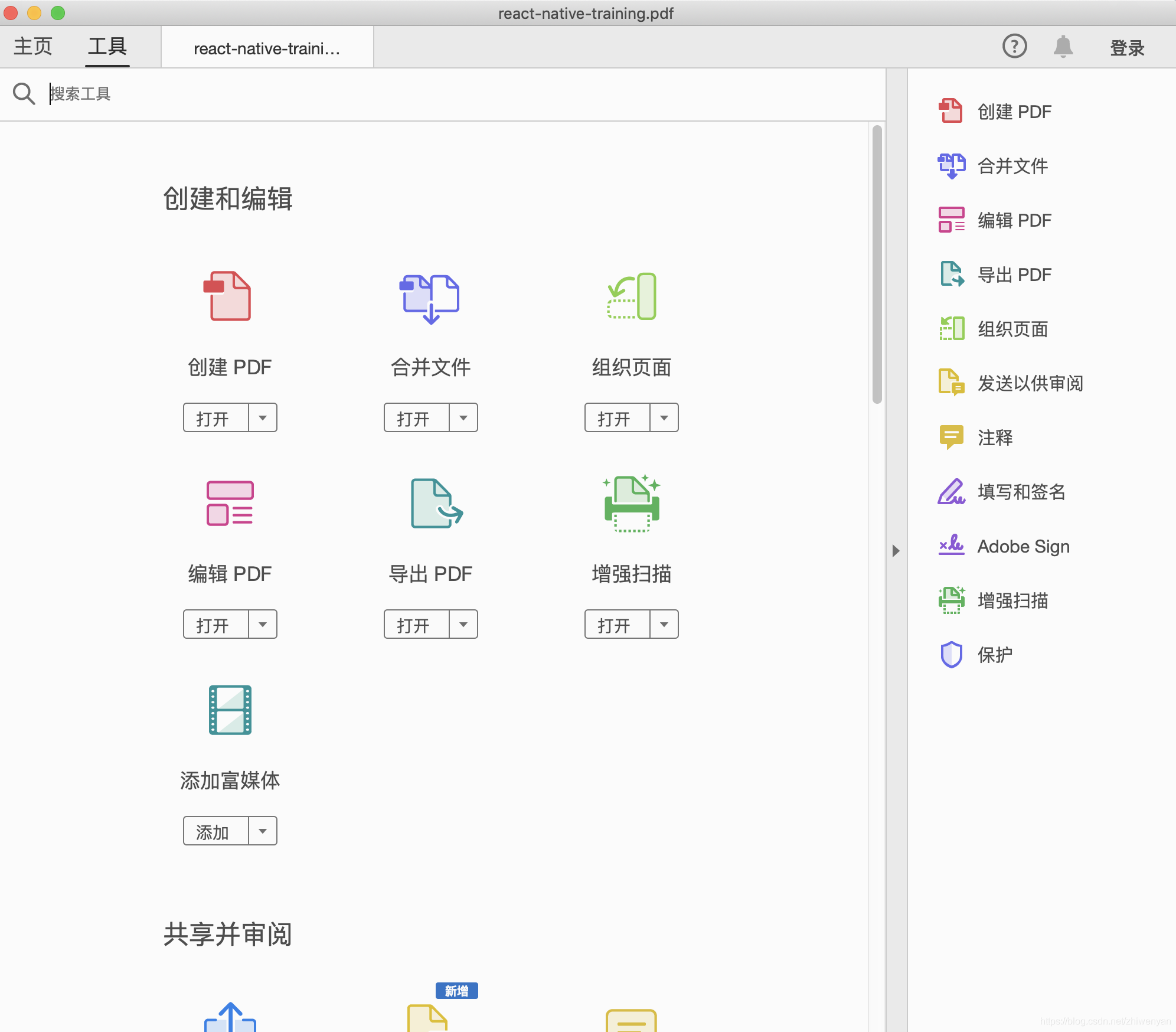The height and width of the screenshot is (1032, 1176).
Task: Open the 保护 shield tool in sidebar
Action: pos(976,655)
